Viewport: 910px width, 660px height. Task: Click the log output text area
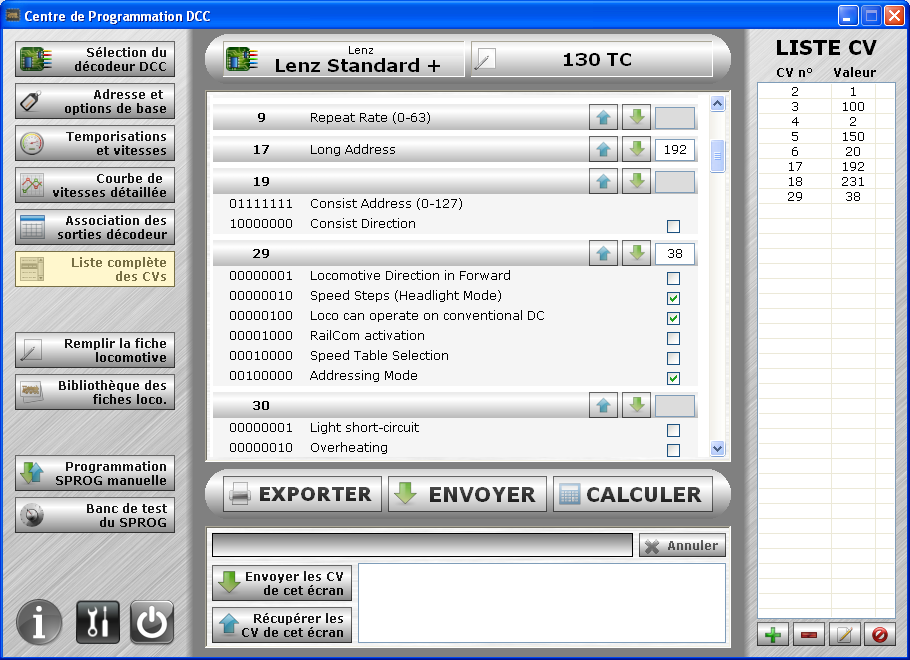pyautogui.click(x=542, y=603)
